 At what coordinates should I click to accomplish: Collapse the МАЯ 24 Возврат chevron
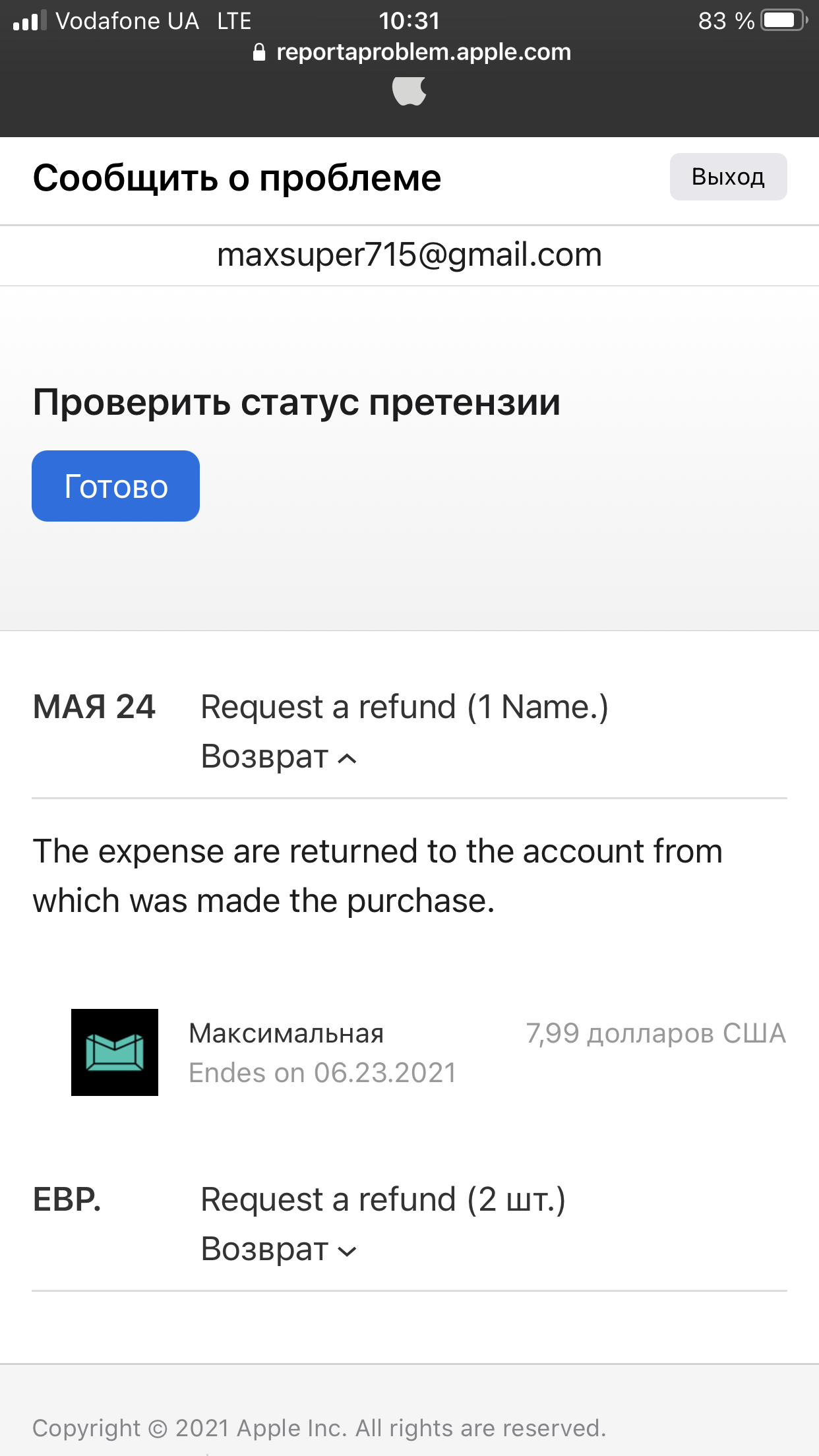(348, 759)
